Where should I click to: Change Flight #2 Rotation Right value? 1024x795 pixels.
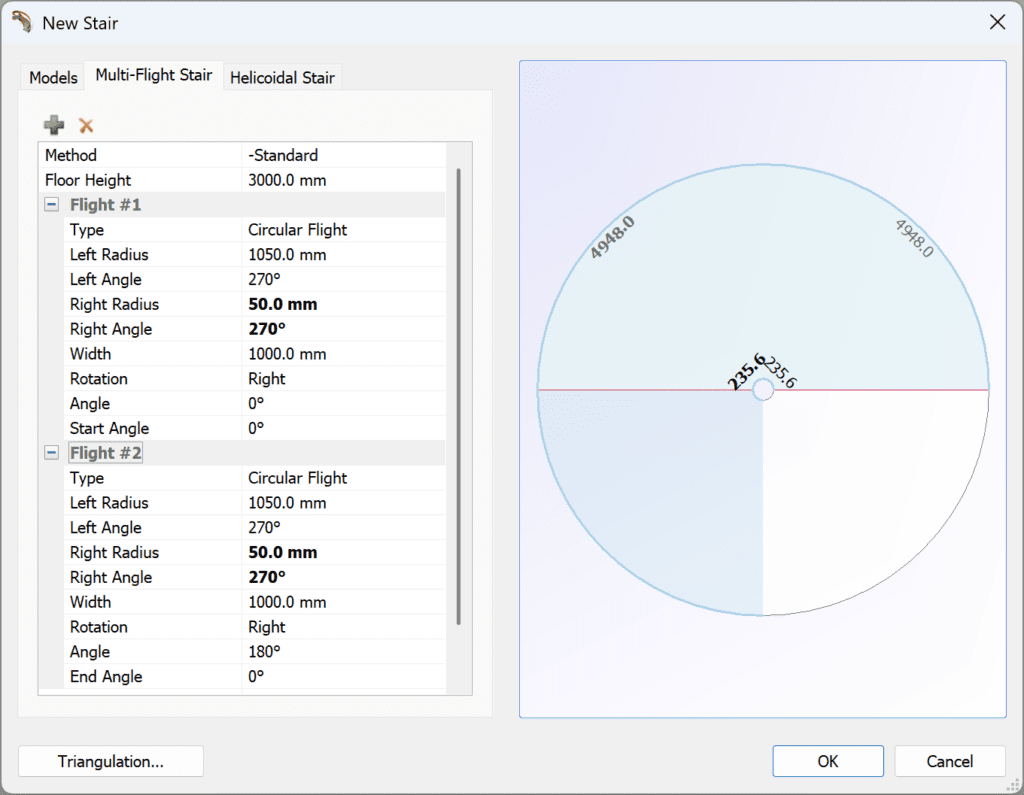point(344,627)
